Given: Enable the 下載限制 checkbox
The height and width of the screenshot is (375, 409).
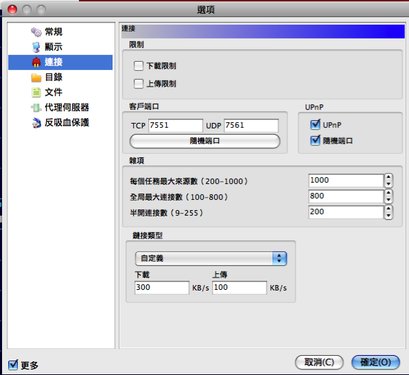Looking at the screenshot, I should tap(138, 66).
